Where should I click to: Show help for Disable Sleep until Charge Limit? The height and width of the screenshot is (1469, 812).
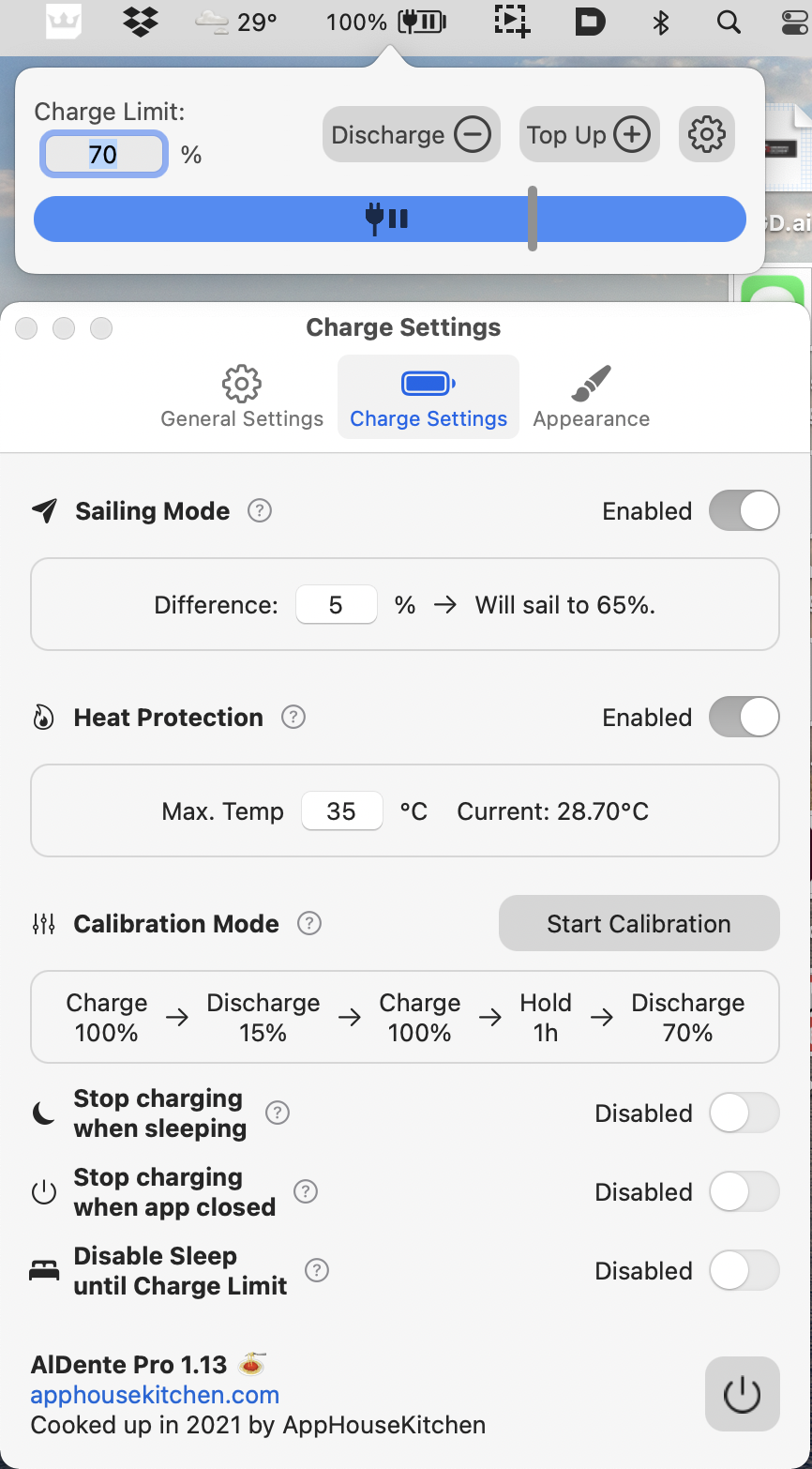[x=317, y=1270]
